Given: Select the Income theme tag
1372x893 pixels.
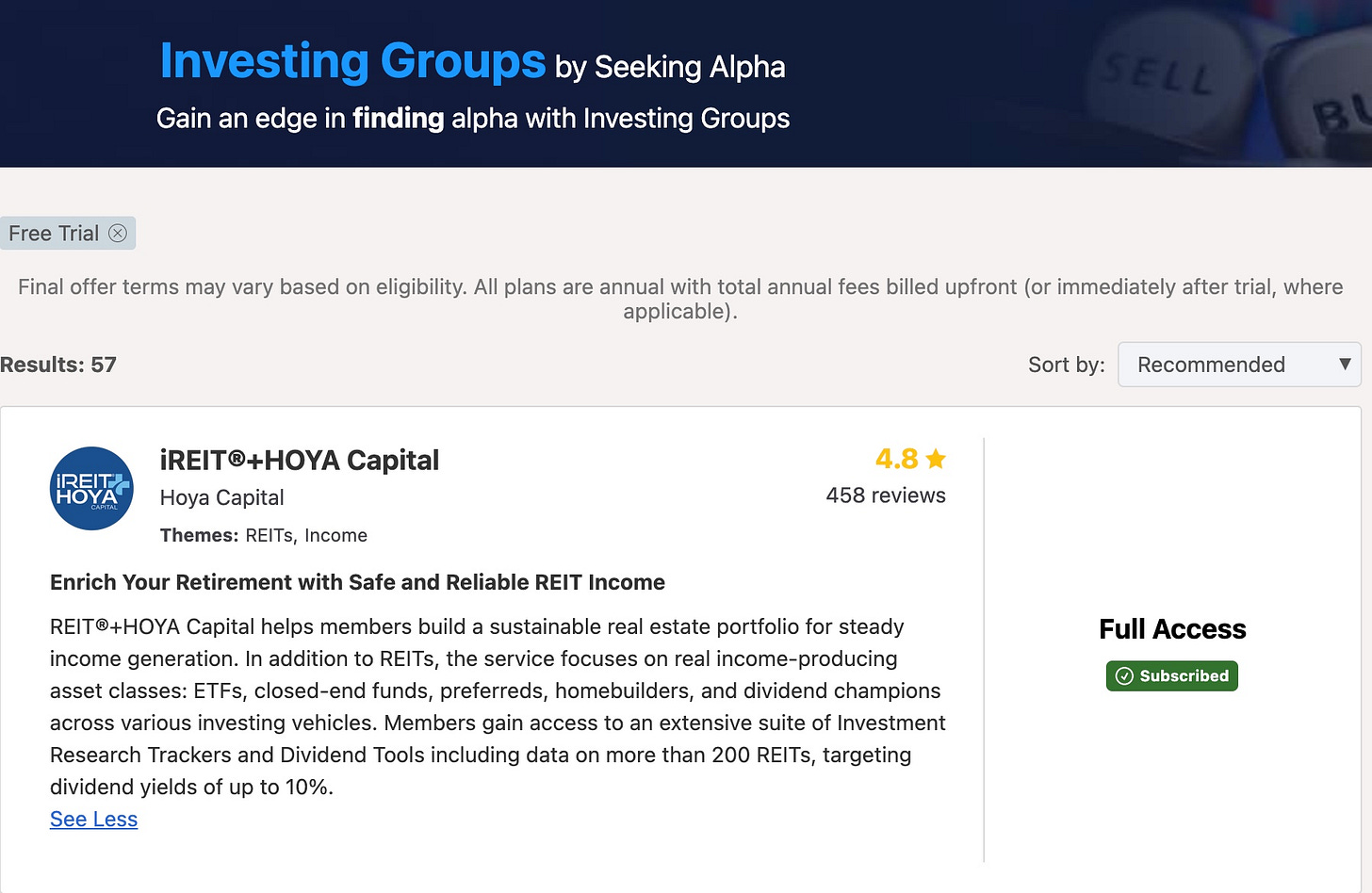Looking at the screenshot, I should point(335,536).
